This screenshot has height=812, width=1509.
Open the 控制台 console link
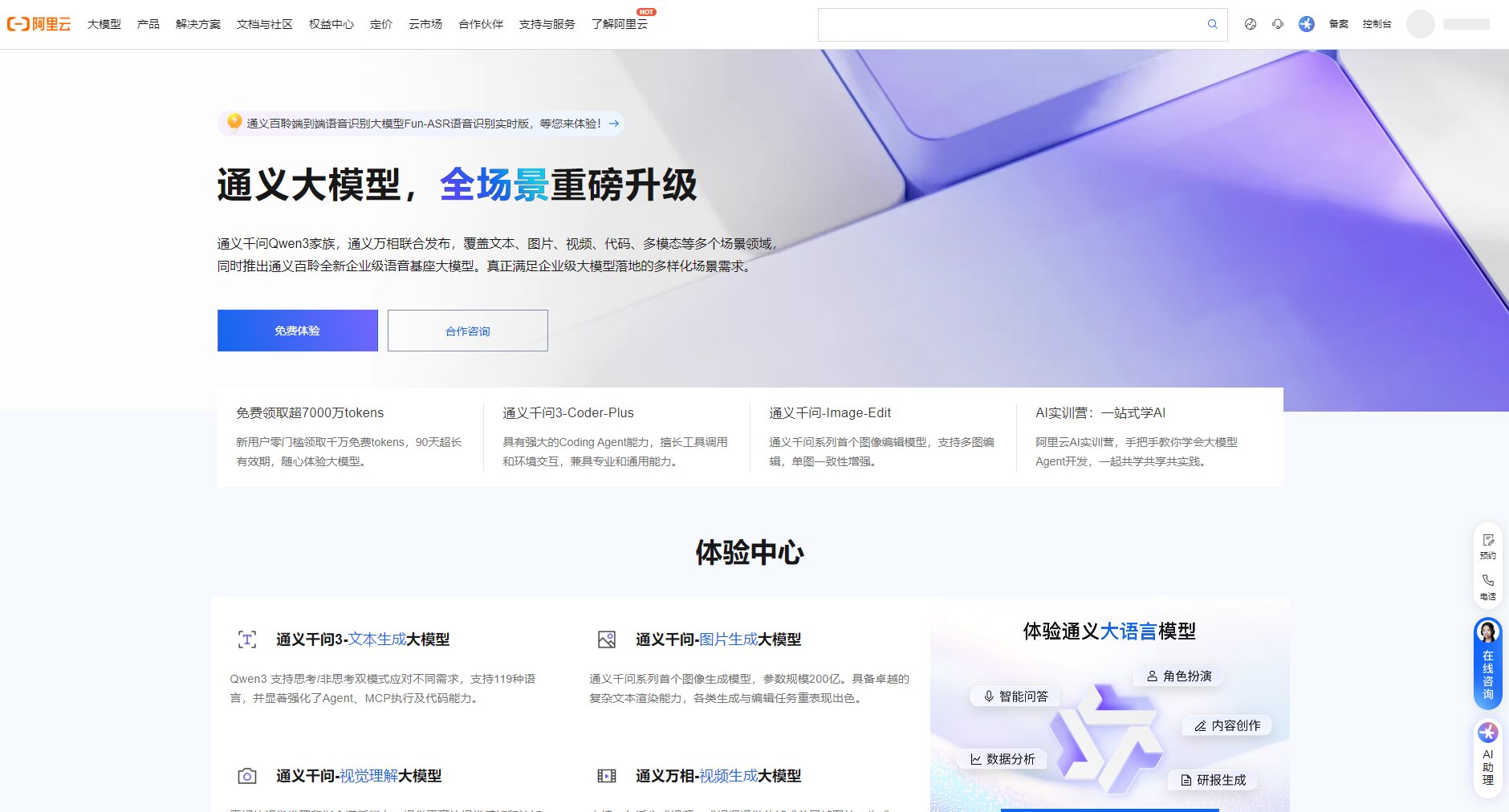click(1377, 24)
